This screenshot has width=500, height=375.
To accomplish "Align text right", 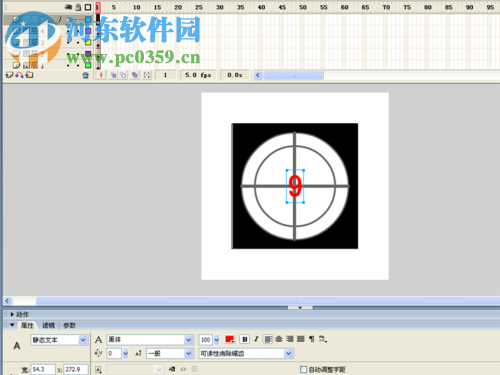I will (290, 339).
